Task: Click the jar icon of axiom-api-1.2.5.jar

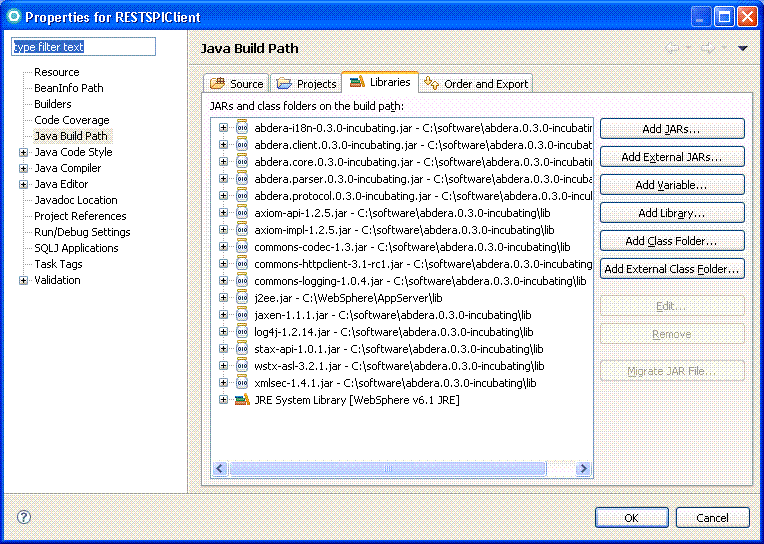Action: (242, 213)
